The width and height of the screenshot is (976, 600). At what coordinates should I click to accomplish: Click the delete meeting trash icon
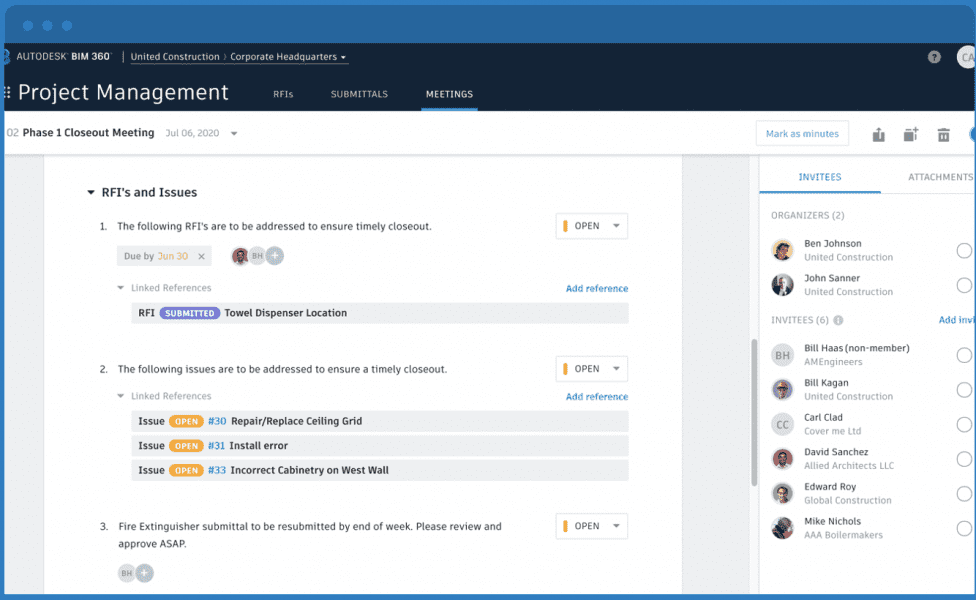point(943,133)
